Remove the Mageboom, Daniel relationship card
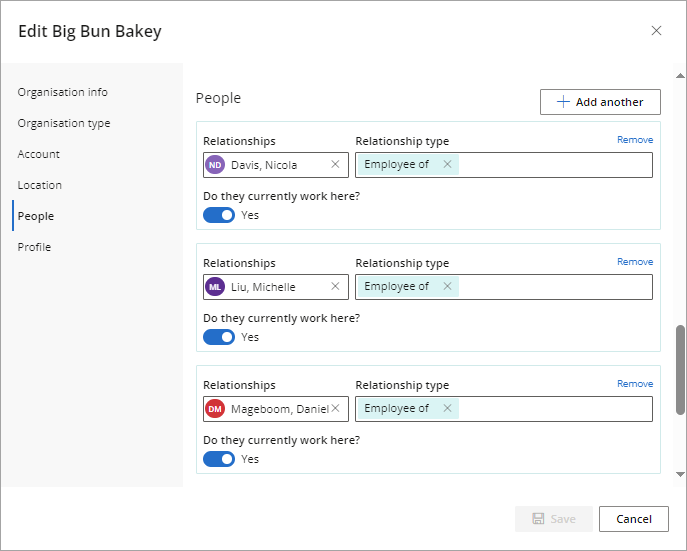Screen dimensions: 687x551 point(635,384)
